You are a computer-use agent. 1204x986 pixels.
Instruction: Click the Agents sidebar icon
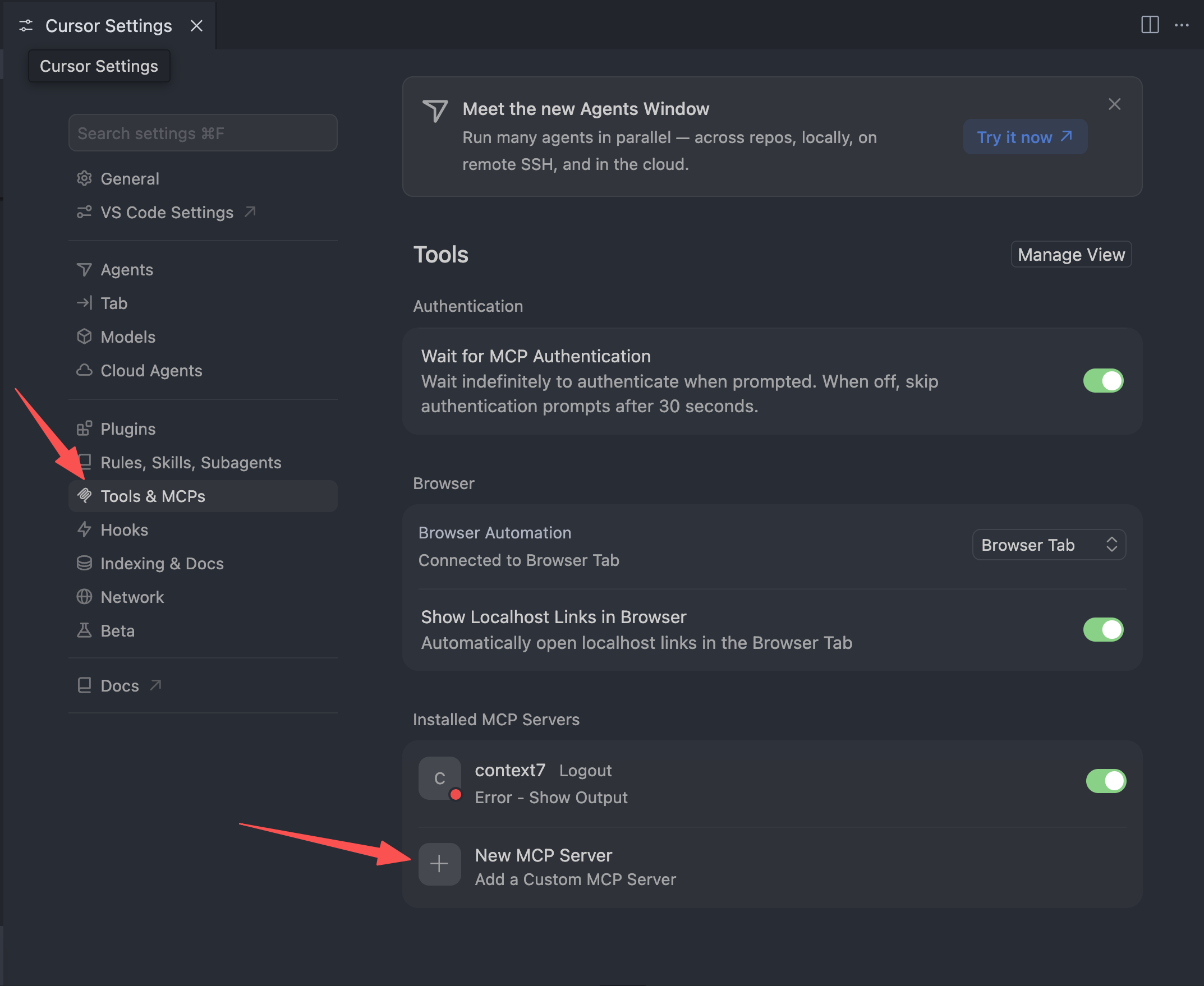pos(84,269)
